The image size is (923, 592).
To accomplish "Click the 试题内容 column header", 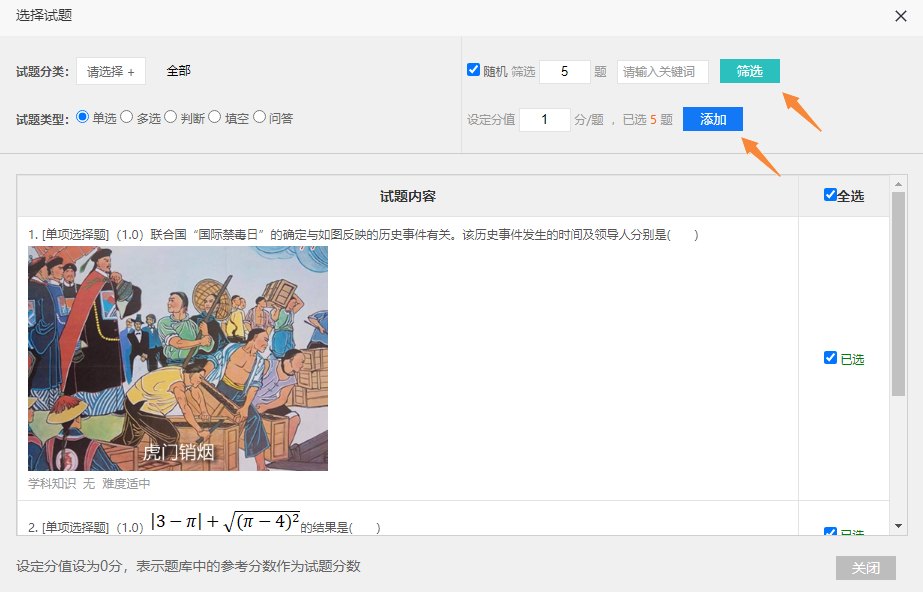I will tap(407, 196).
